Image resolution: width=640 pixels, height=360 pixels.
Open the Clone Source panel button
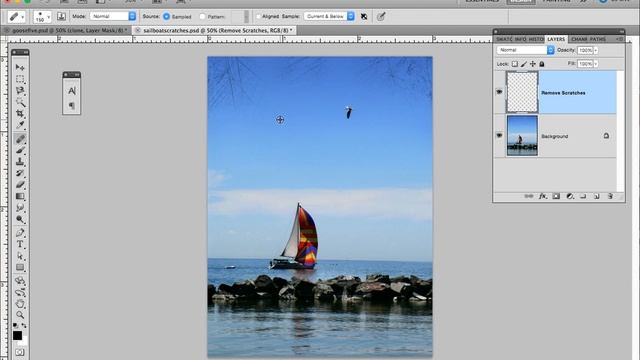pos(61,16)
